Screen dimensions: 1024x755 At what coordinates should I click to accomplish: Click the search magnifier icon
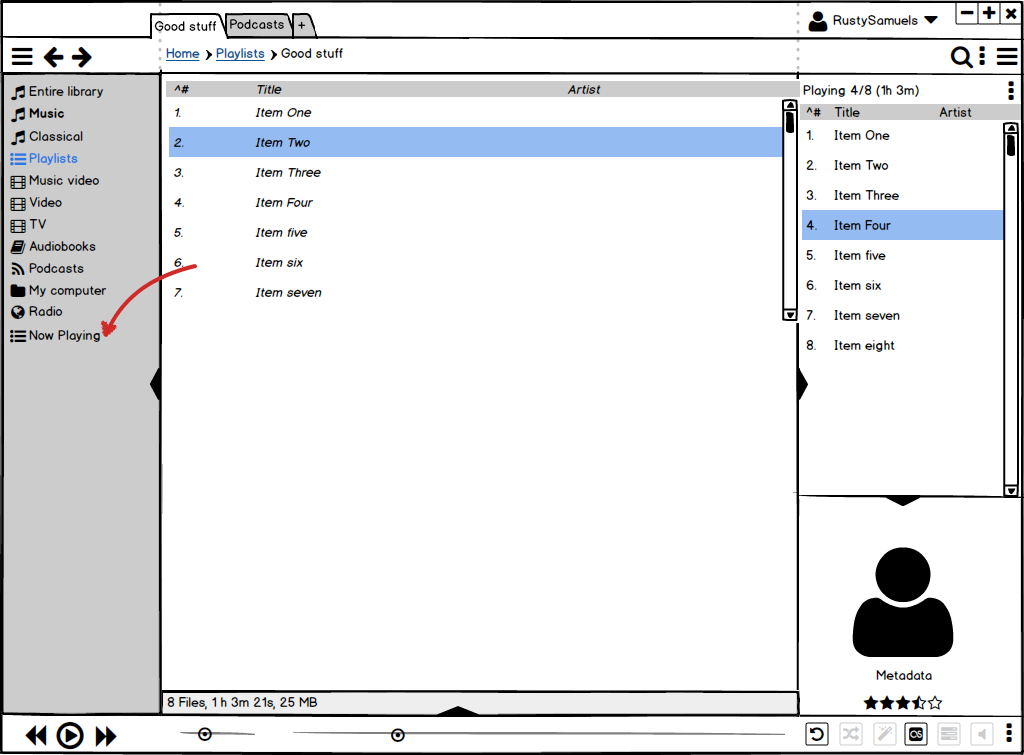coord(961,57)
